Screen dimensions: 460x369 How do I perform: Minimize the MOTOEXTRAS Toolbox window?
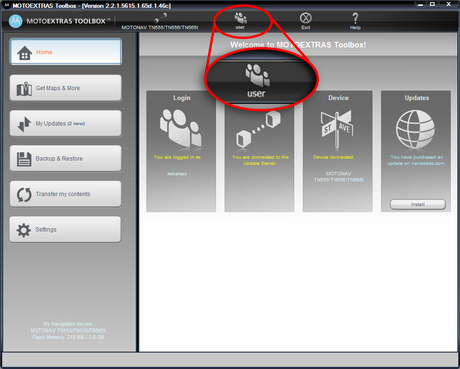point(420,4)
